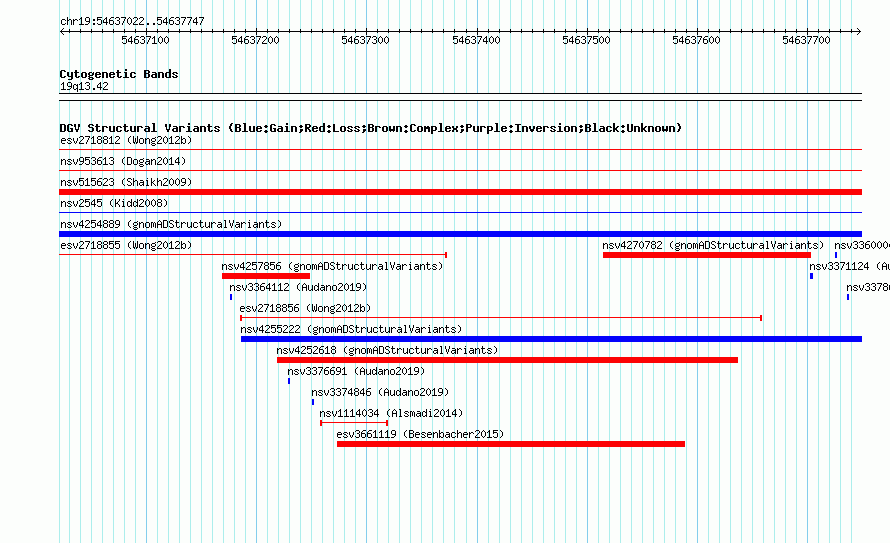Click the 54637100 ruler position
890x543 pixels.
pos(145,40)
